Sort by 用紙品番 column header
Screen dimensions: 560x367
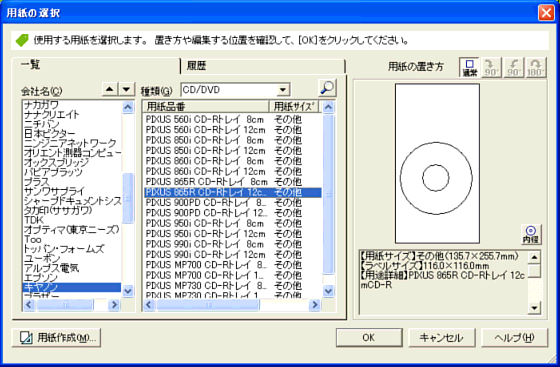tap(205, 106)
